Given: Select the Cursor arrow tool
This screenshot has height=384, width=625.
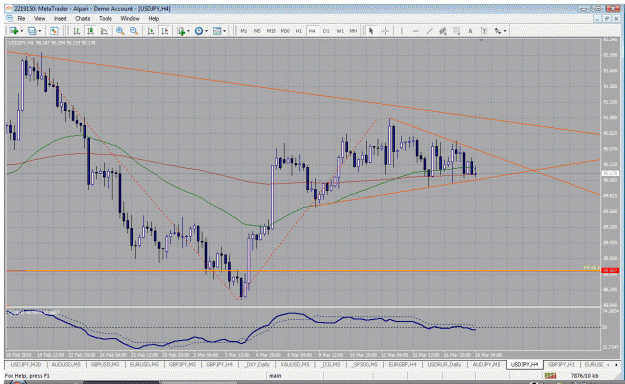Looking at the screenshot, I should (x=371, y=31).
